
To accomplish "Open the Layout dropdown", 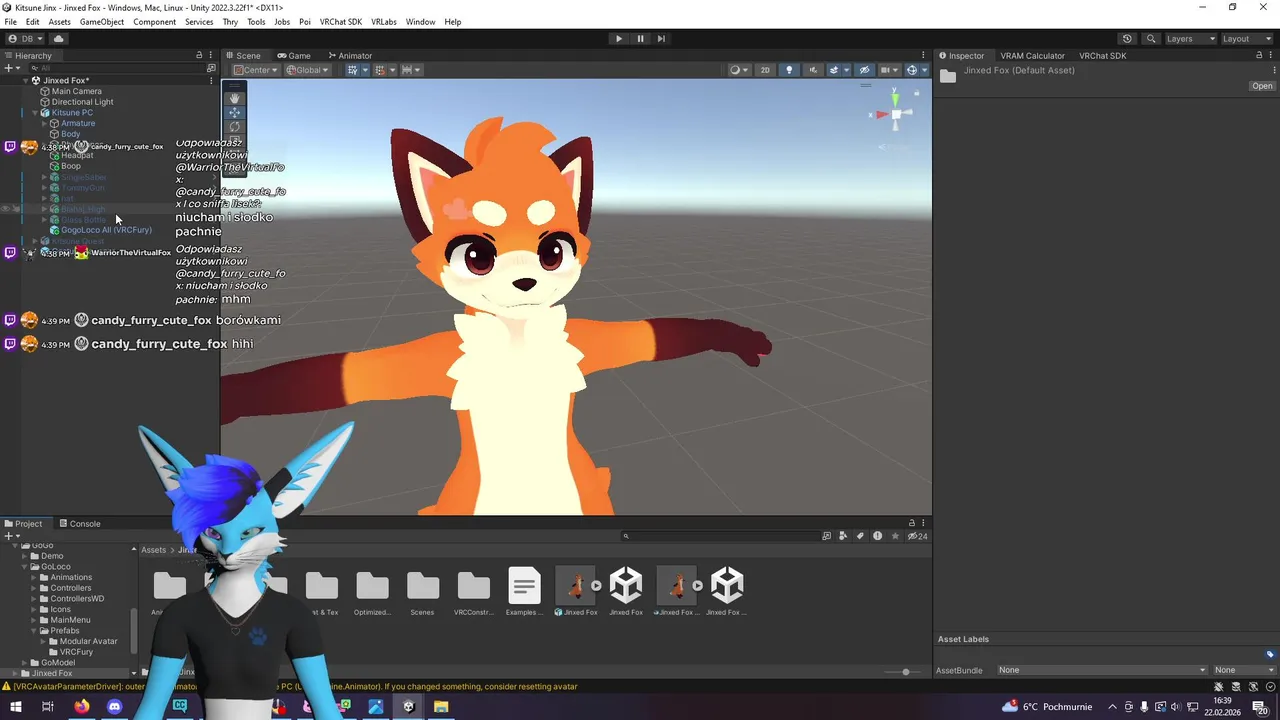I will (x=1246, y=39).
